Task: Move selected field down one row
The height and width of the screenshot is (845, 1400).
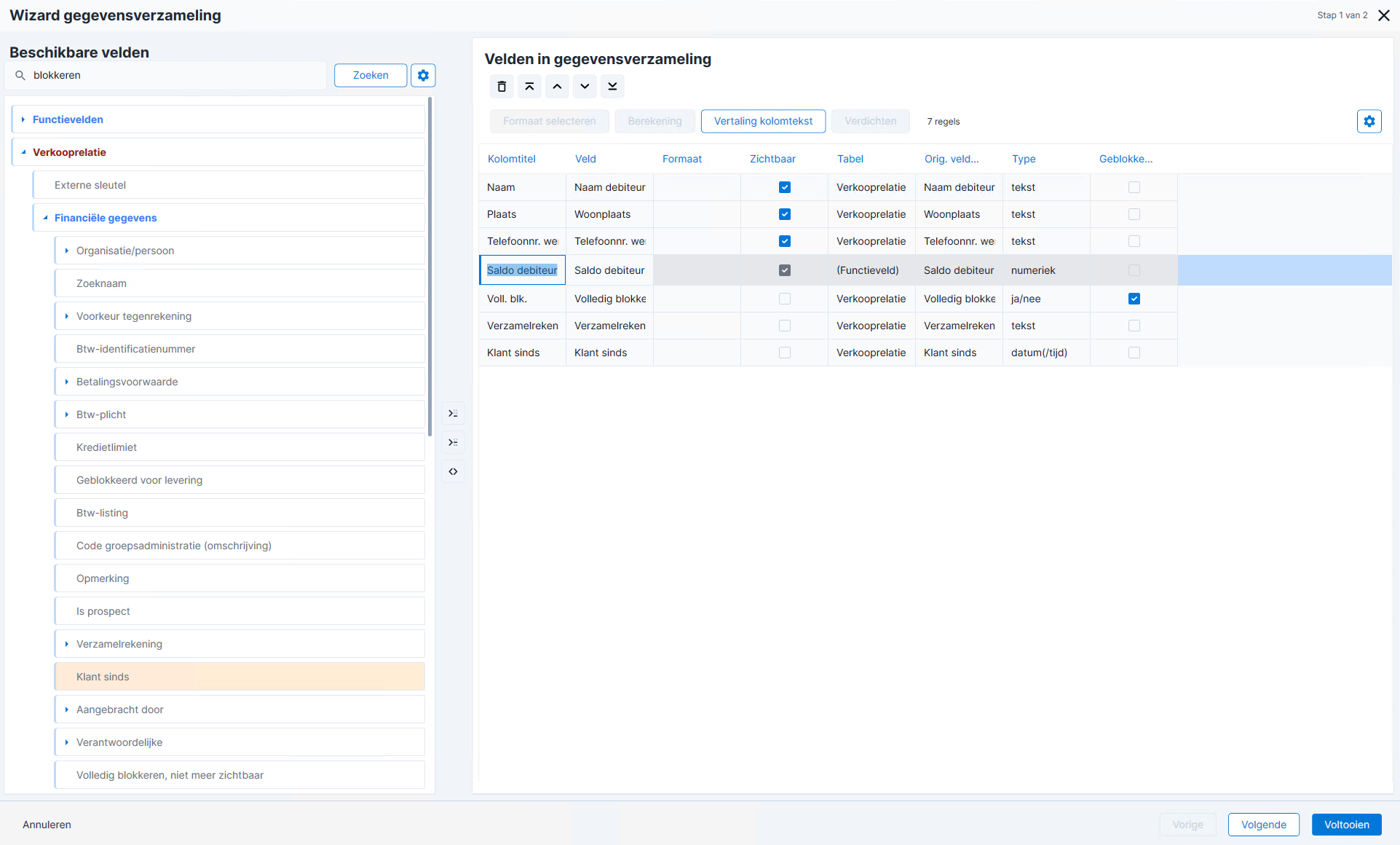Action: [x=585, y=87]
